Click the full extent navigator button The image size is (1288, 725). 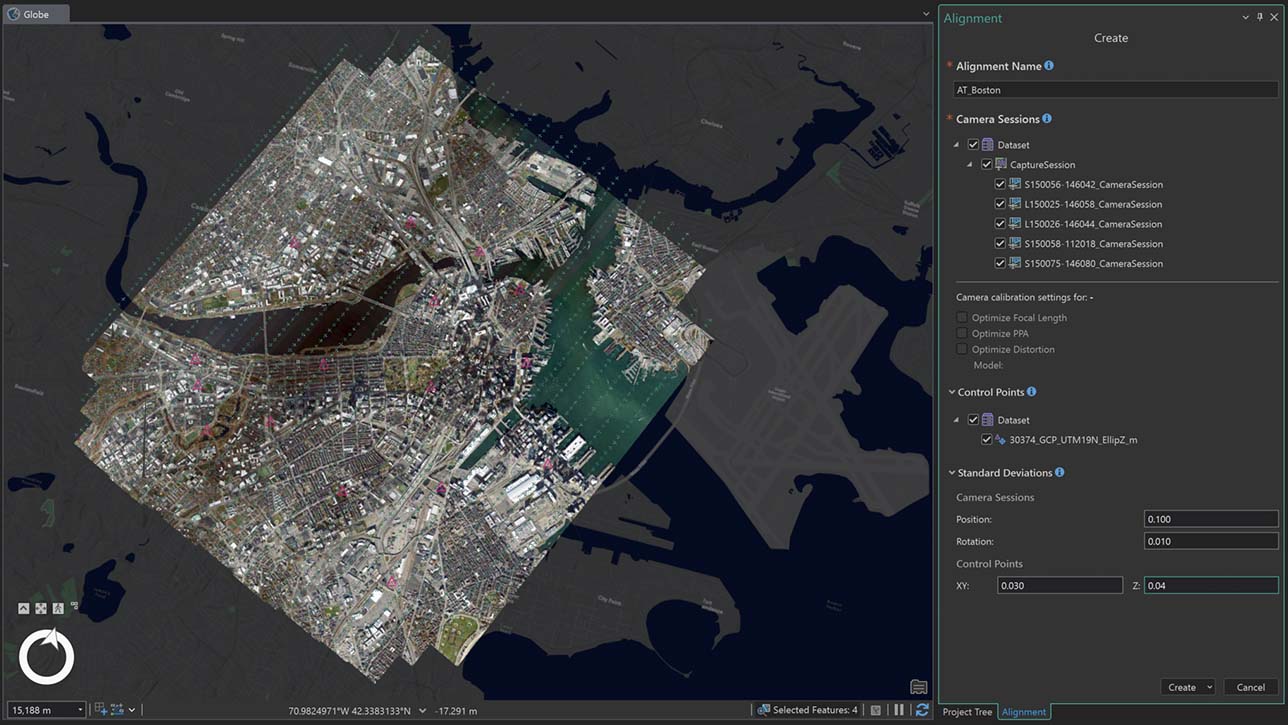pos(41,608)
